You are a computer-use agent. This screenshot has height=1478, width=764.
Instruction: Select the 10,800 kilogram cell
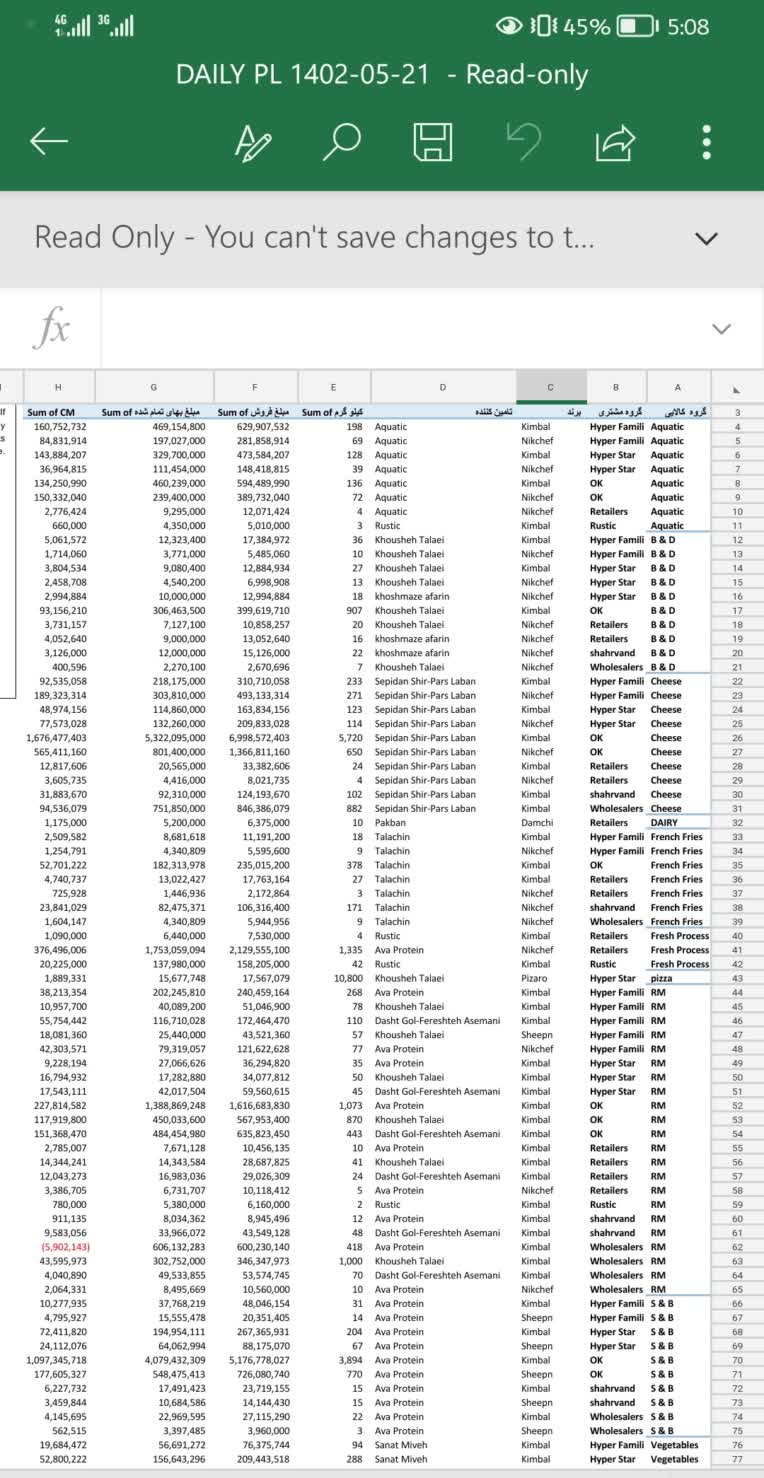click(333, 978)
